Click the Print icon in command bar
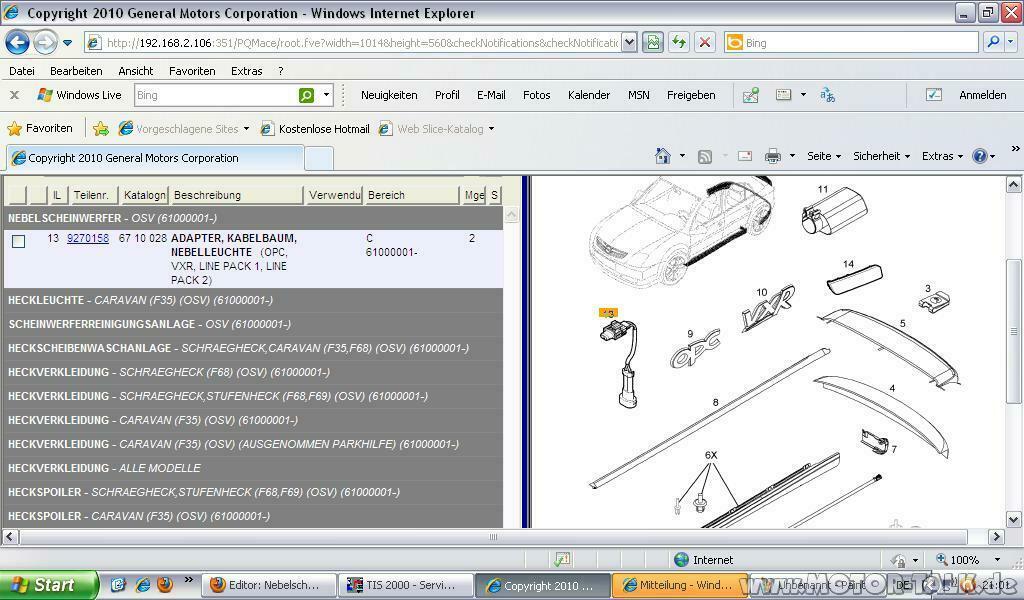Viewport: 1024px width, 600px height. (x=773, y=156)
